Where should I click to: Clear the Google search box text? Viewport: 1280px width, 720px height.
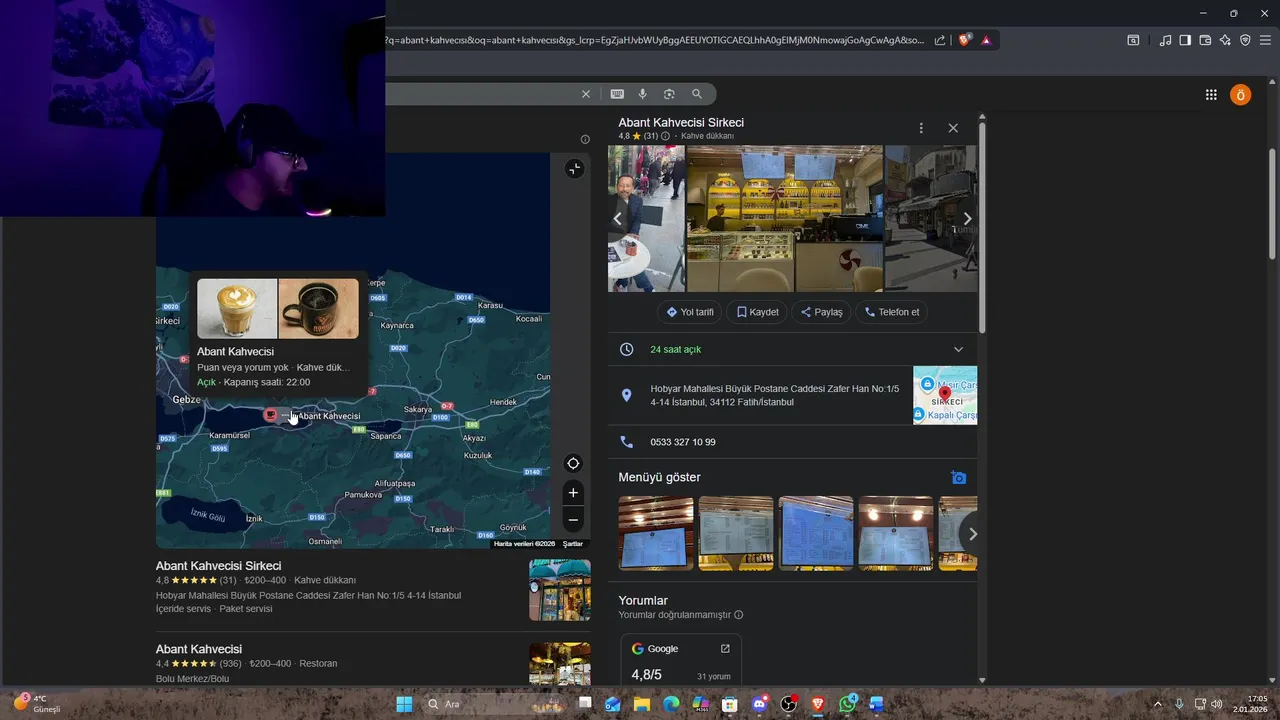(x=586, y=94)
